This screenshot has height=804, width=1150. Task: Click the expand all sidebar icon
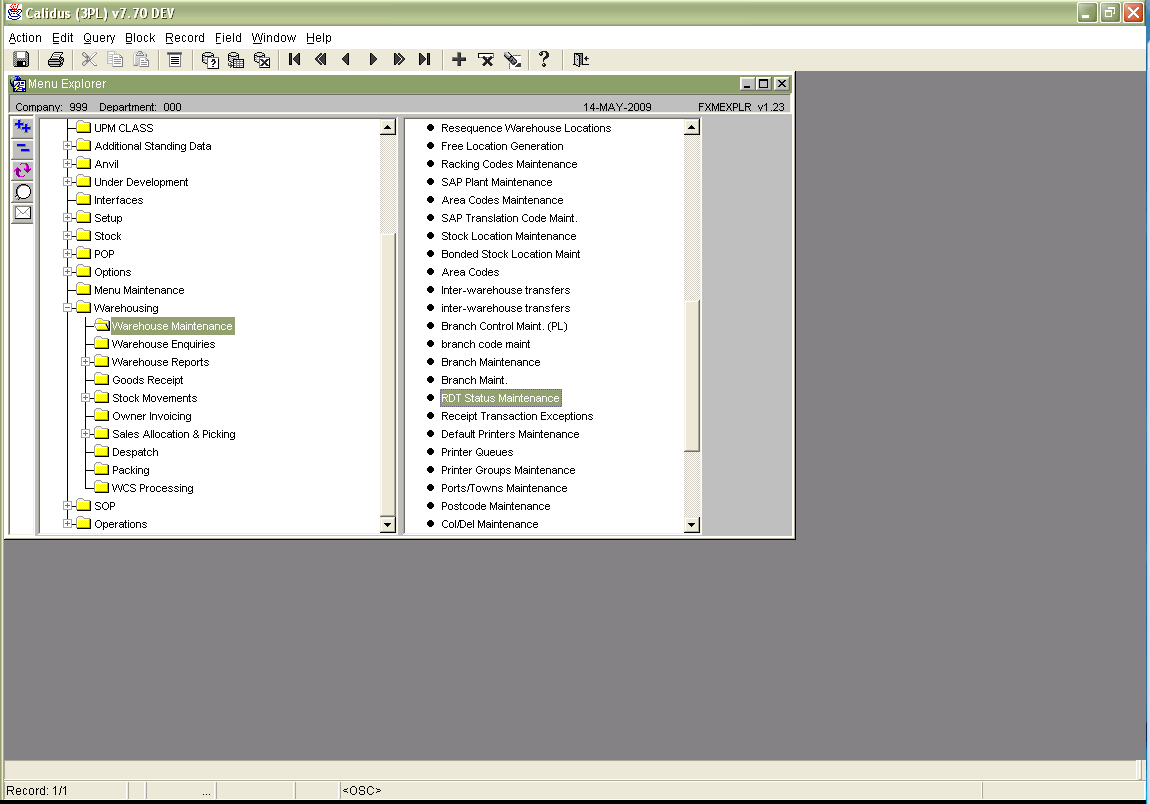tap(23, 127)
